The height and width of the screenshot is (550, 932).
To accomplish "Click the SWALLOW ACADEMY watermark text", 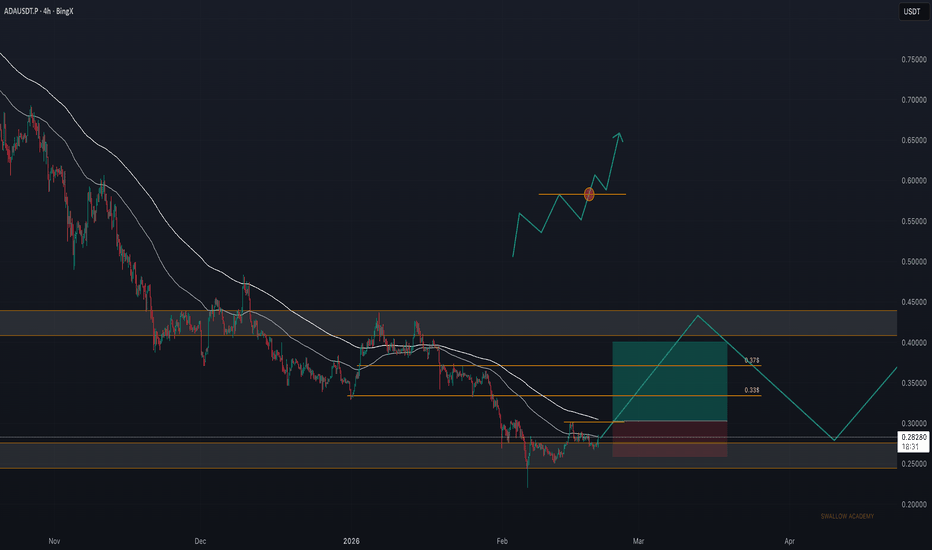I will pos(846,516).
